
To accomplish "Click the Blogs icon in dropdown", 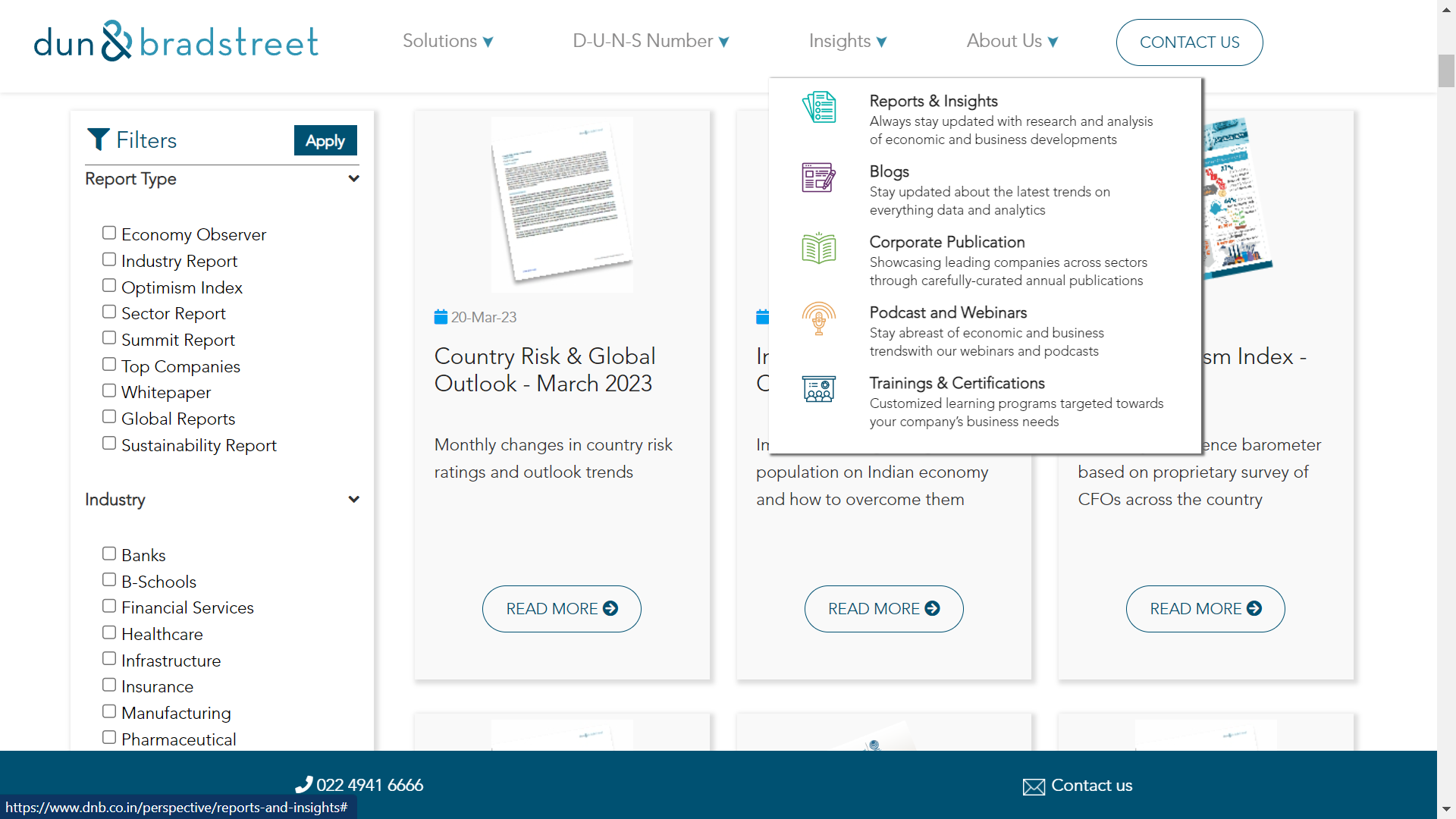I will coord(819,177).
